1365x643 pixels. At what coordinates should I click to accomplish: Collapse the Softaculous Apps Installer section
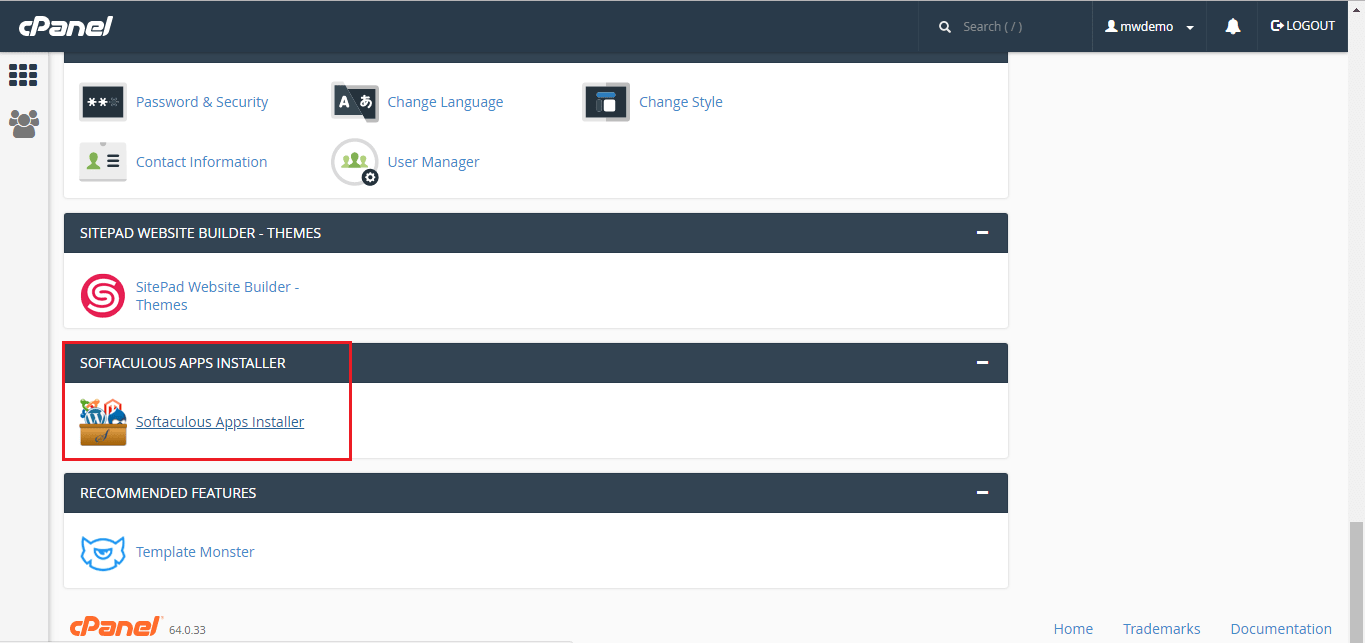982,363
